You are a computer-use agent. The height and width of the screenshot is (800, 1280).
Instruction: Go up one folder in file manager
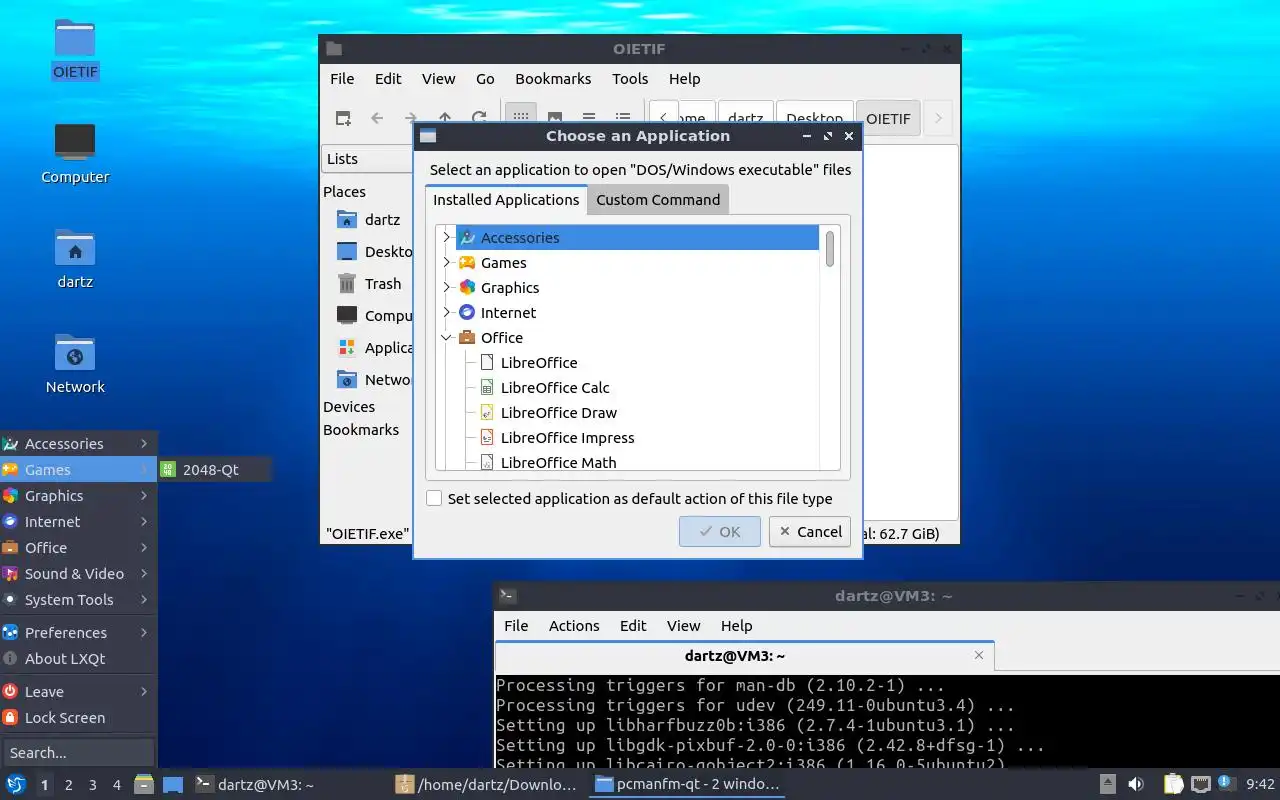coord(445,118)
